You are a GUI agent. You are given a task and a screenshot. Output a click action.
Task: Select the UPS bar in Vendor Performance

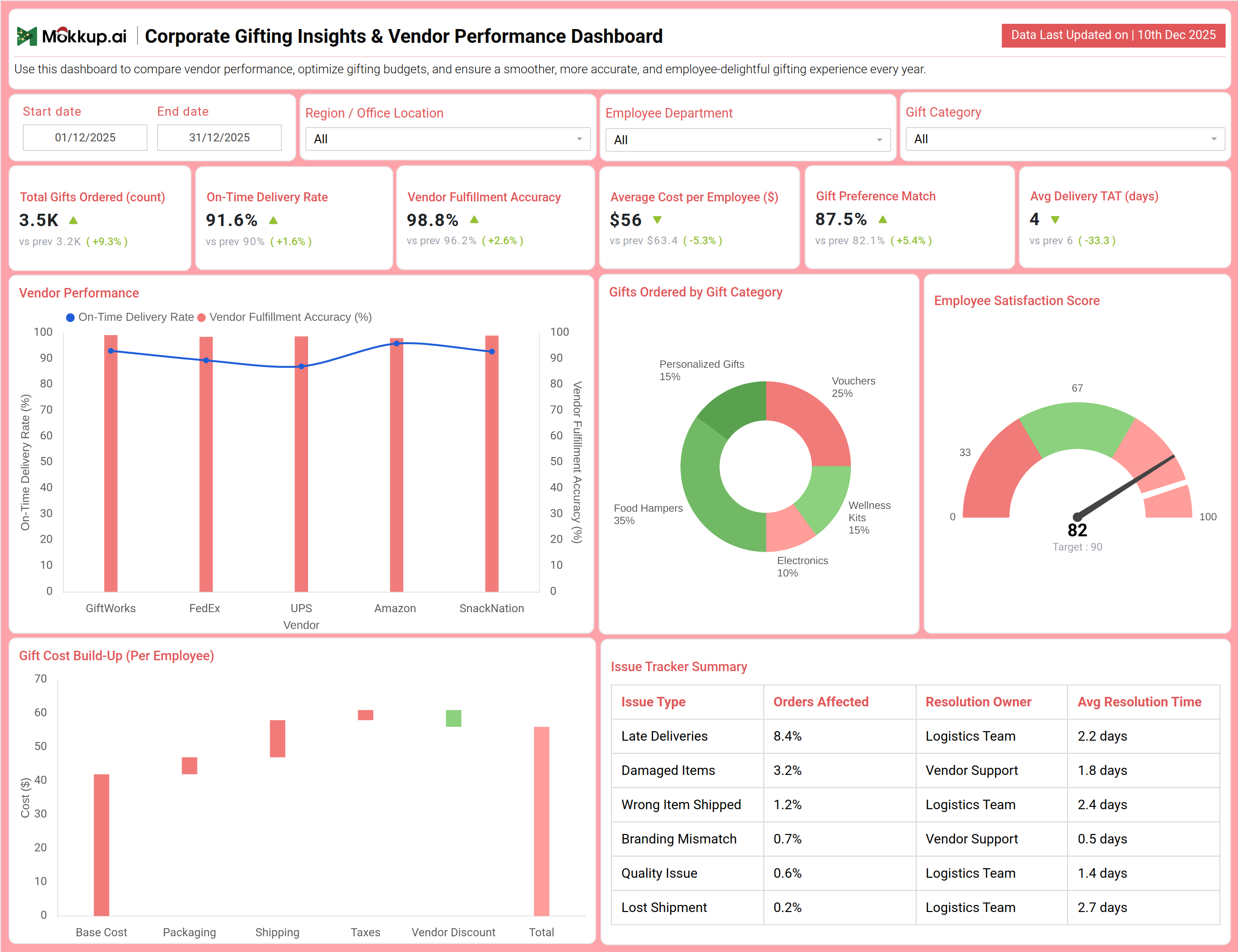coord(301,464)
